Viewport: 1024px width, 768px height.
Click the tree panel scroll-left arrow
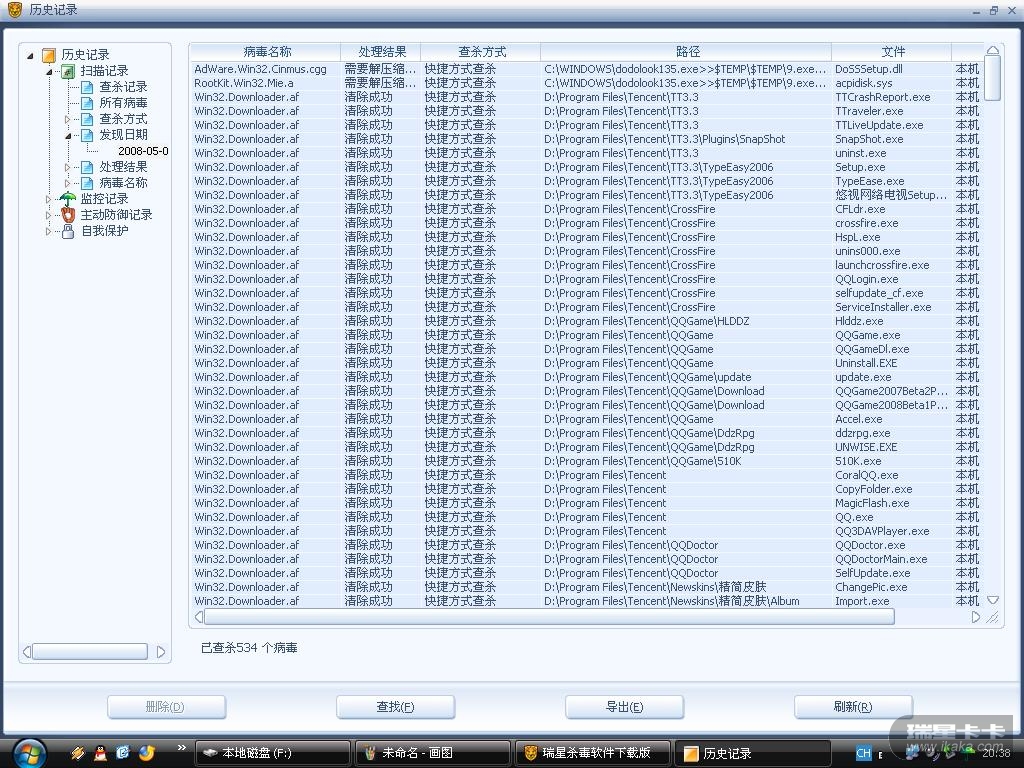(27, 652)
